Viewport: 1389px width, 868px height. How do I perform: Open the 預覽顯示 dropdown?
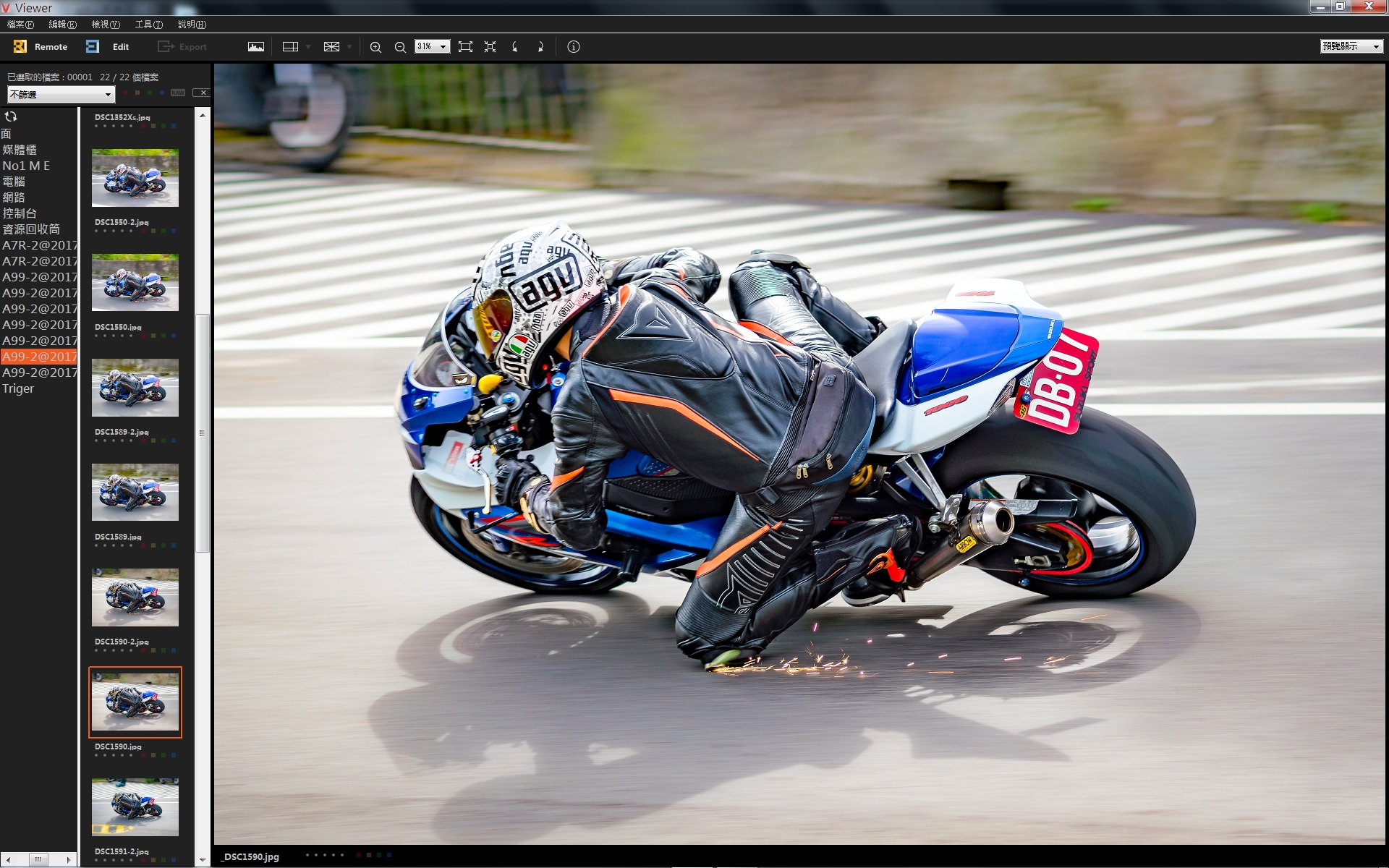(1351, 46)
